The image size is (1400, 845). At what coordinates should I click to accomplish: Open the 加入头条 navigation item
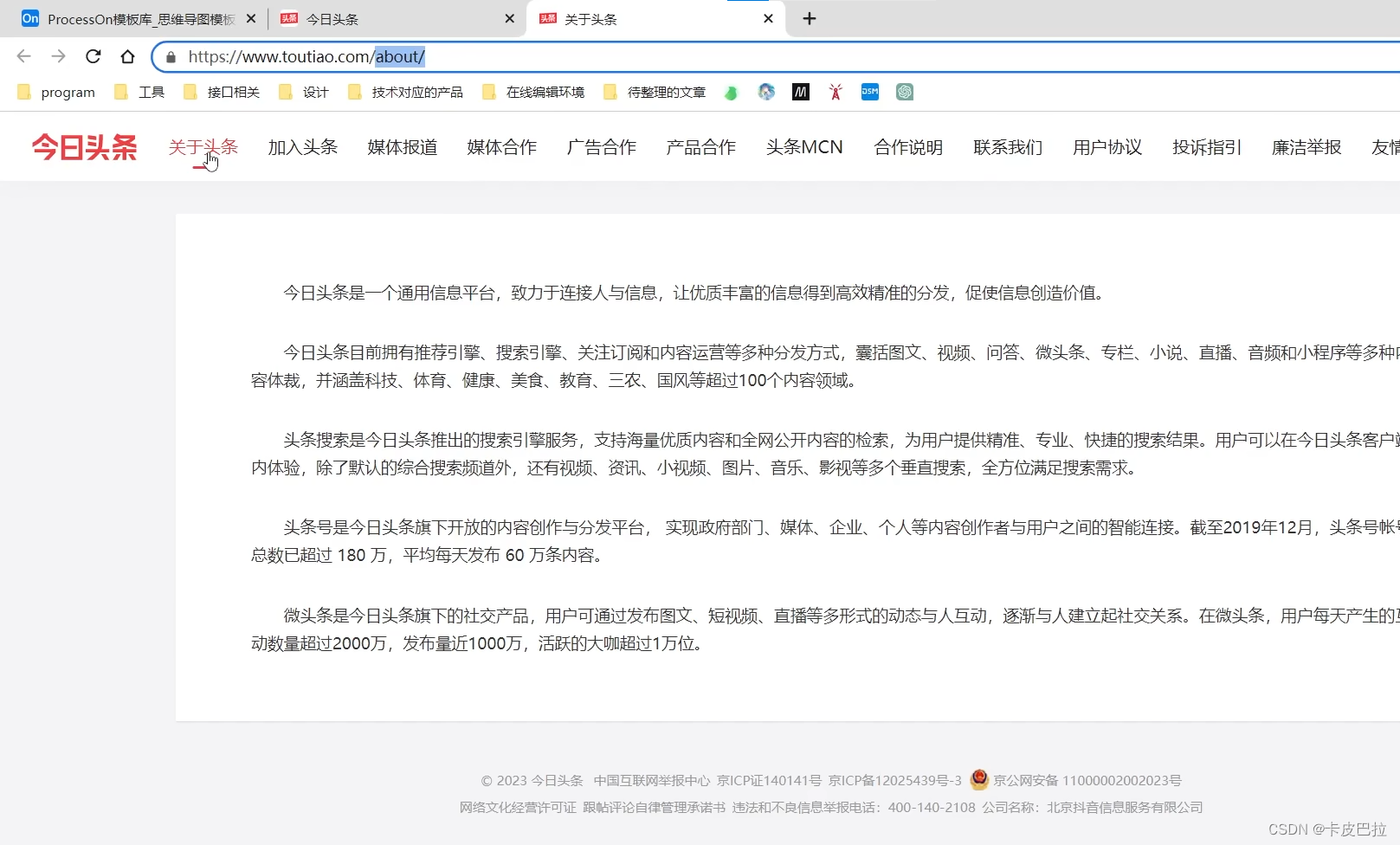click(303, 147)
